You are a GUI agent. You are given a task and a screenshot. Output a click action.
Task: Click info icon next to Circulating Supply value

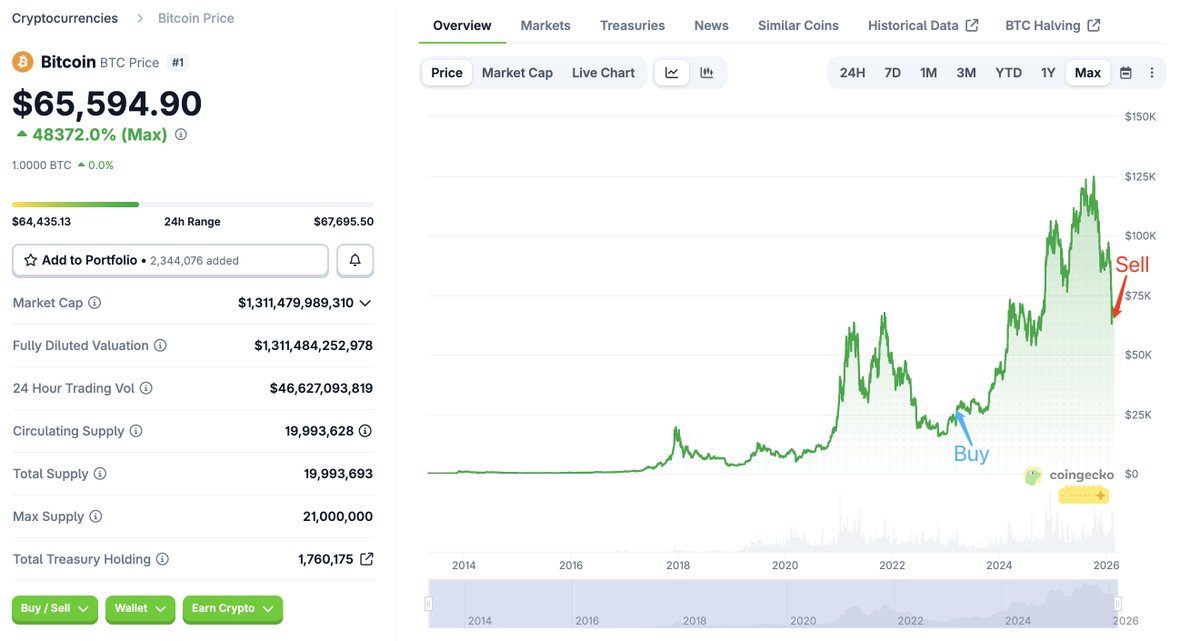pyautogui.click(x=365, y=431)
